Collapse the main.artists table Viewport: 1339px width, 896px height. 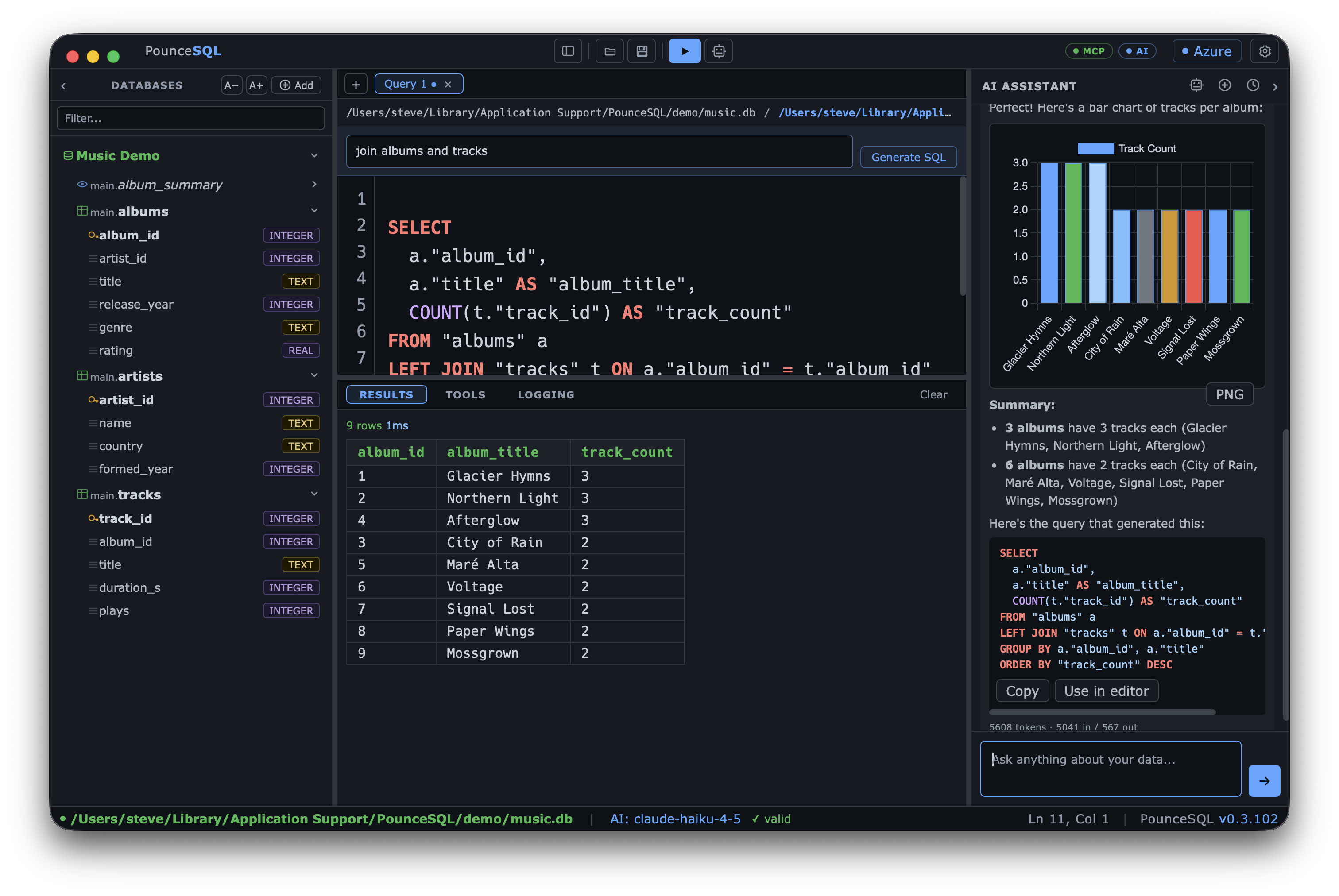(x=314, y=375)
